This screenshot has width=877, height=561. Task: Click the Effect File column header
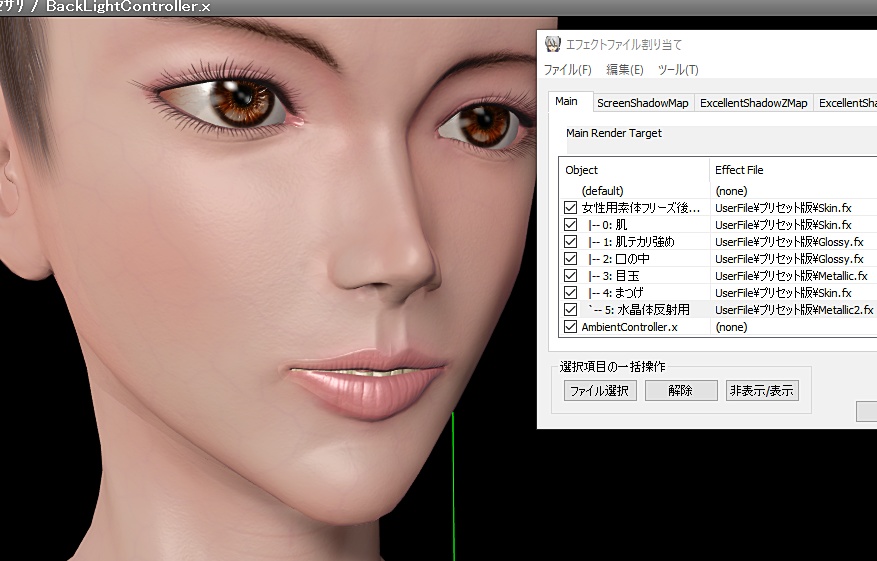click(x=793, y=170)
